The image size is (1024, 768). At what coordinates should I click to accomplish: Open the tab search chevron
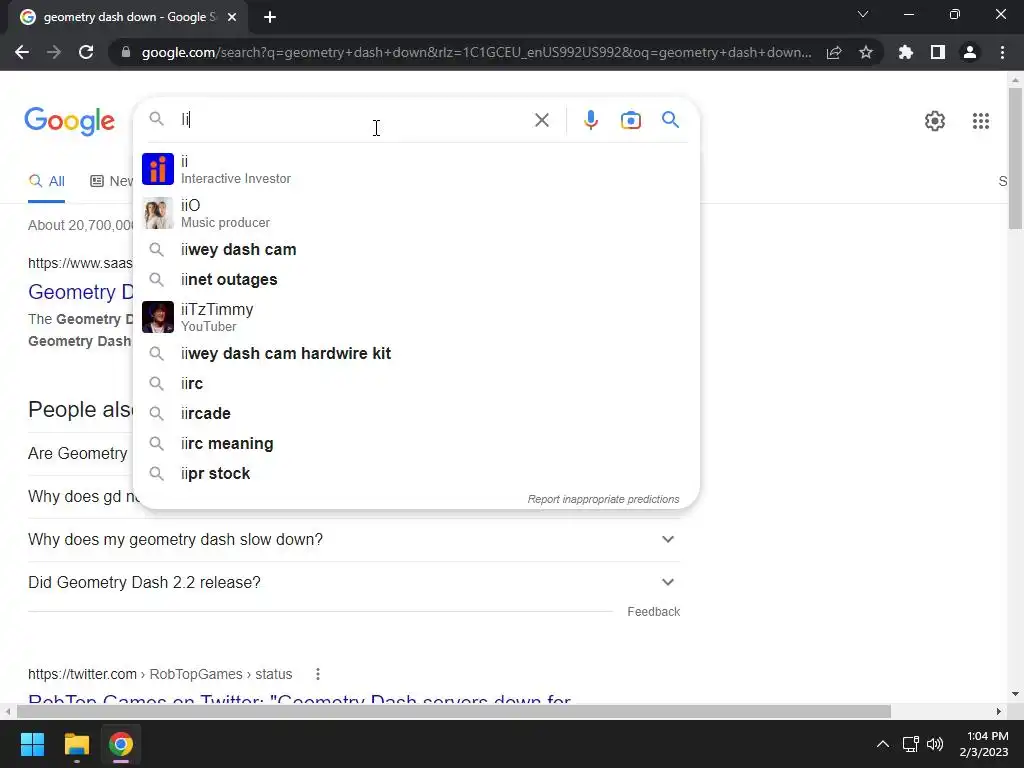tap(863, 14)
